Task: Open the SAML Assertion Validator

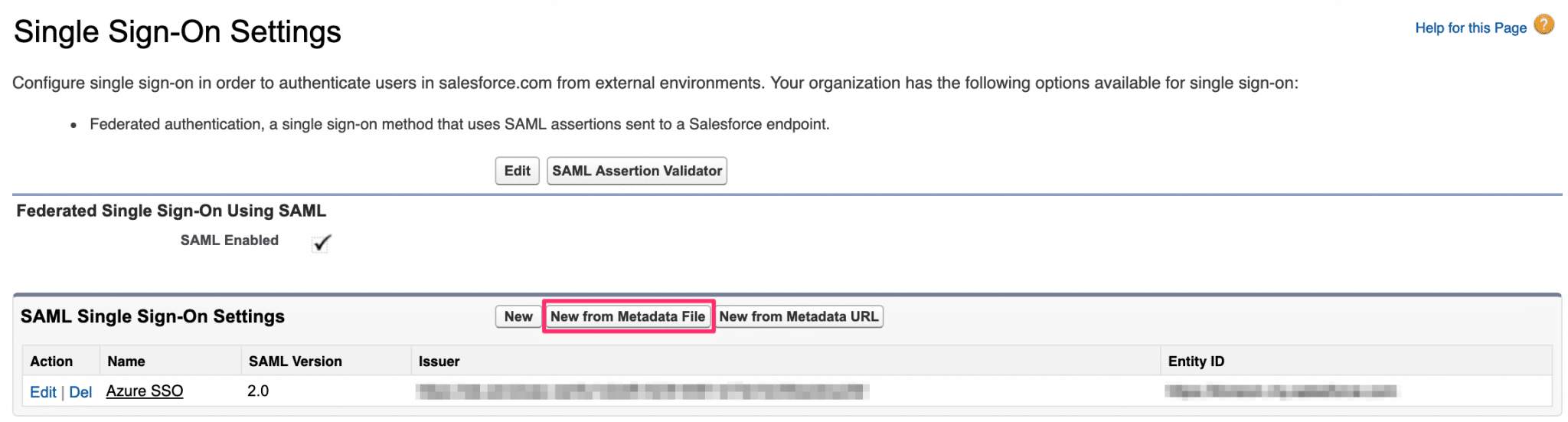Action: click(637, 171)
